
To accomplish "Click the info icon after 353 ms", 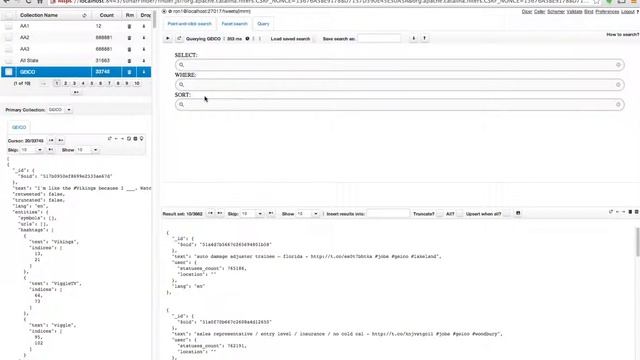I will coord(247,39).
